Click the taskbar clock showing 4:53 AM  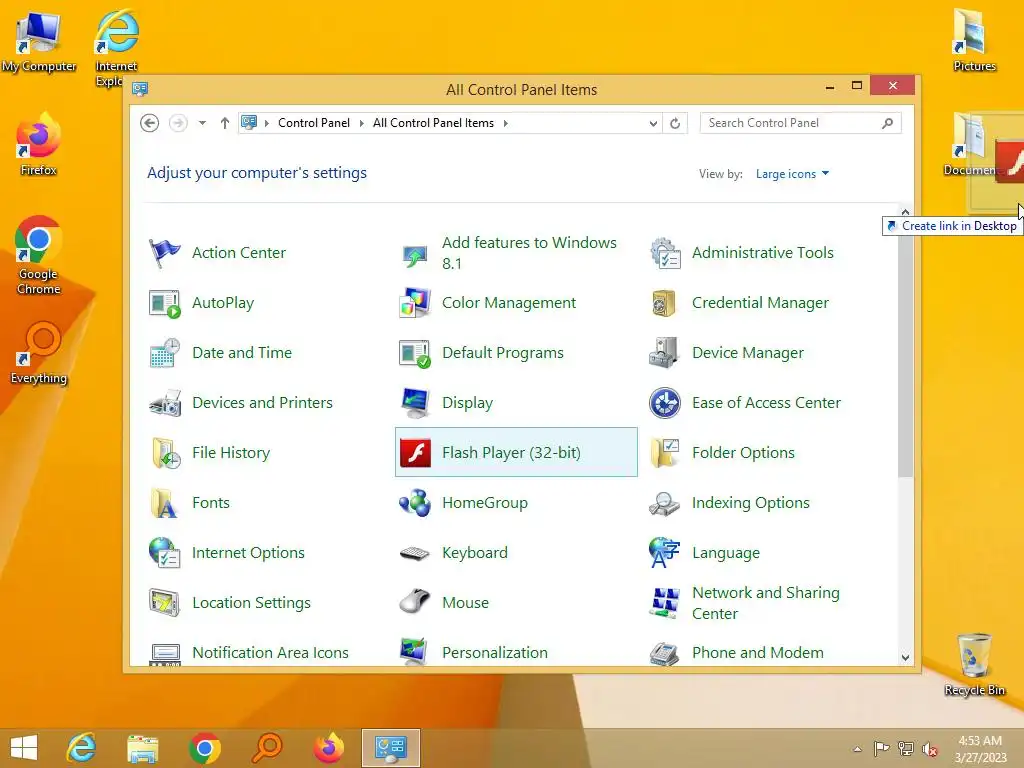[x=980, y=749]
